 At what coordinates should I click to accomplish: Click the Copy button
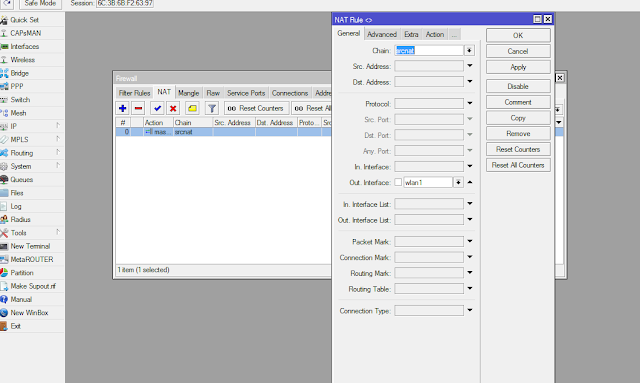click(518, 118)
